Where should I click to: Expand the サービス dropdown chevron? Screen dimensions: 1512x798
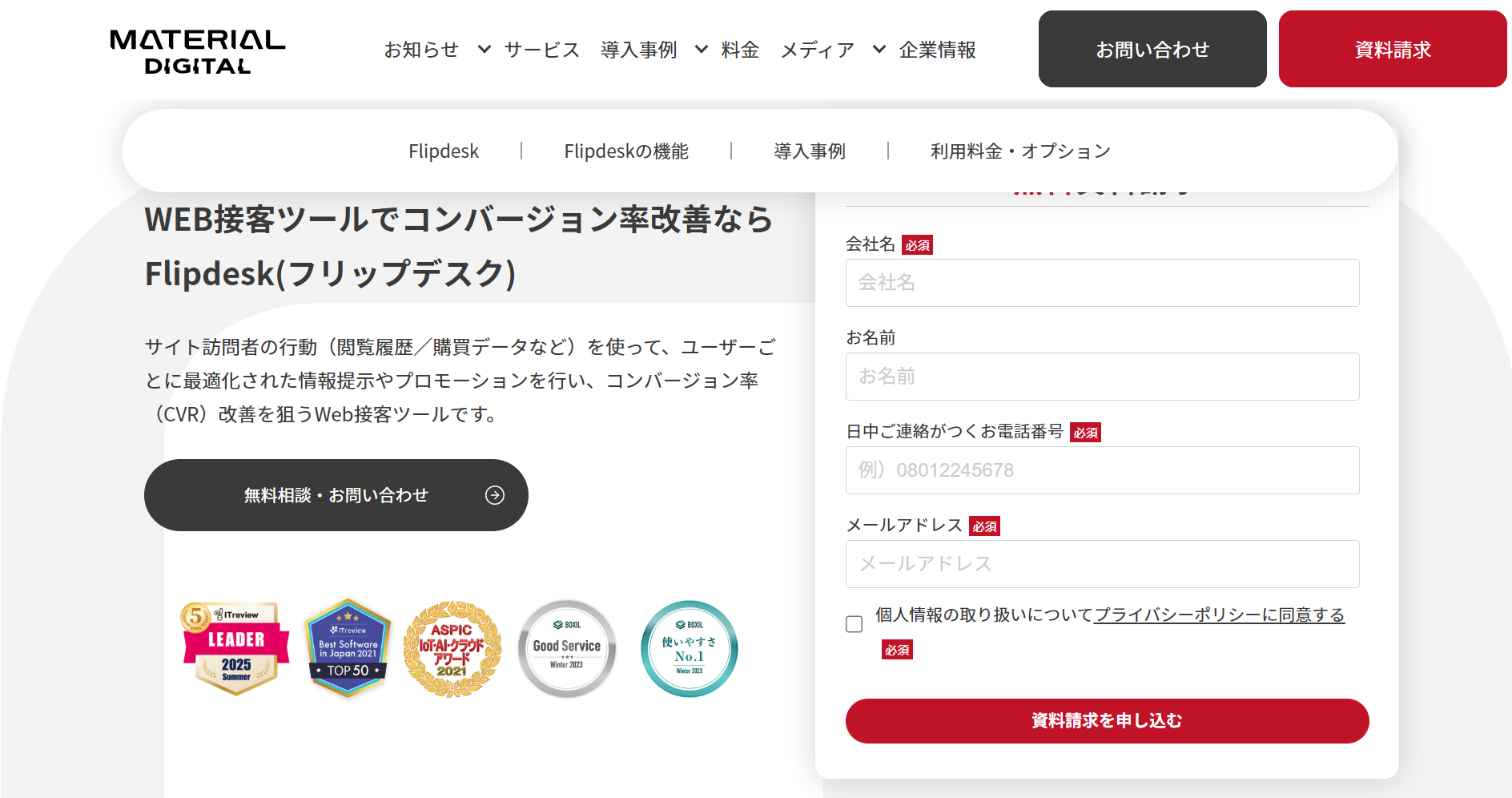point(484,50)
